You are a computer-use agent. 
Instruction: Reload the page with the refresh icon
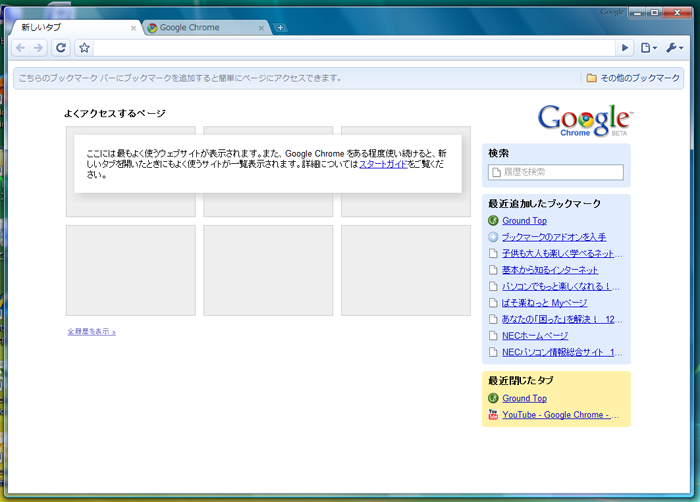[x=61, y=48]
